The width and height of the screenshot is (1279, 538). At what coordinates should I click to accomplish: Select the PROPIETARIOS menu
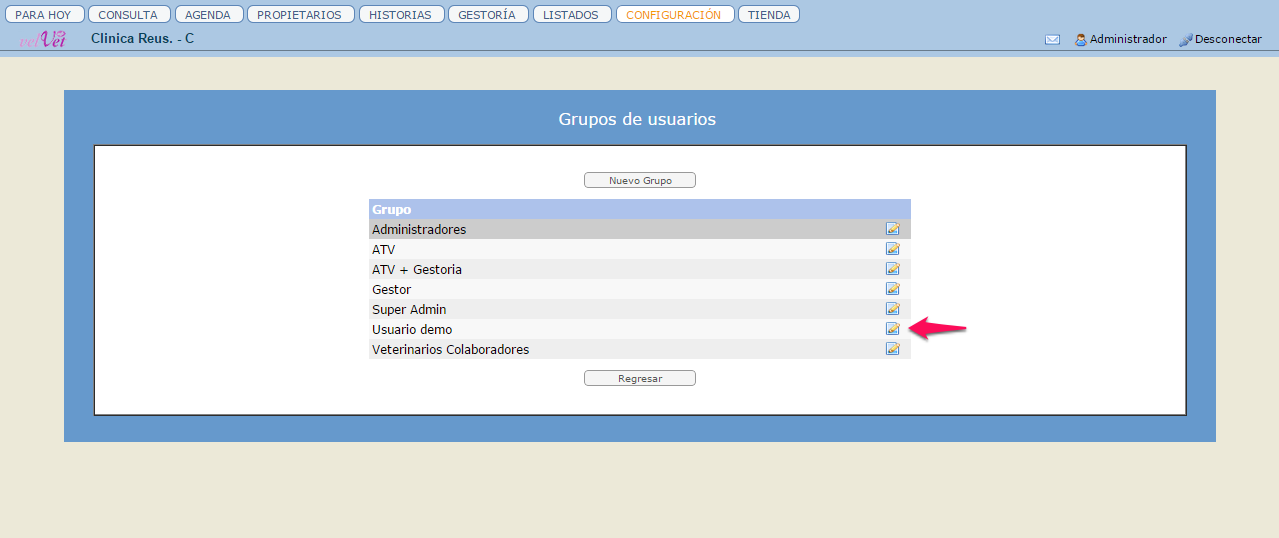click(x=299, y=15)
